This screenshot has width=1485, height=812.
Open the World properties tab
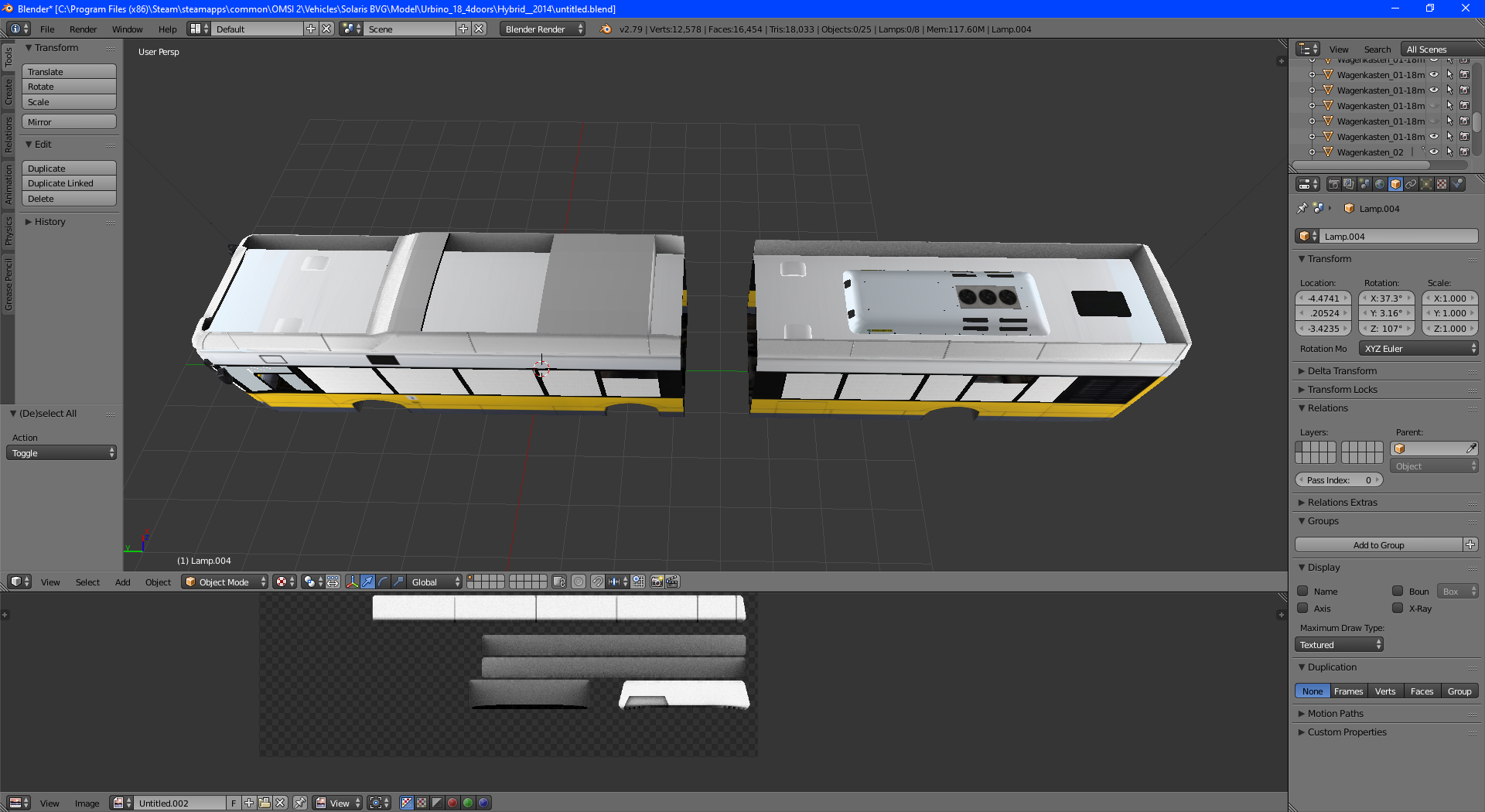coord(1380,184)
